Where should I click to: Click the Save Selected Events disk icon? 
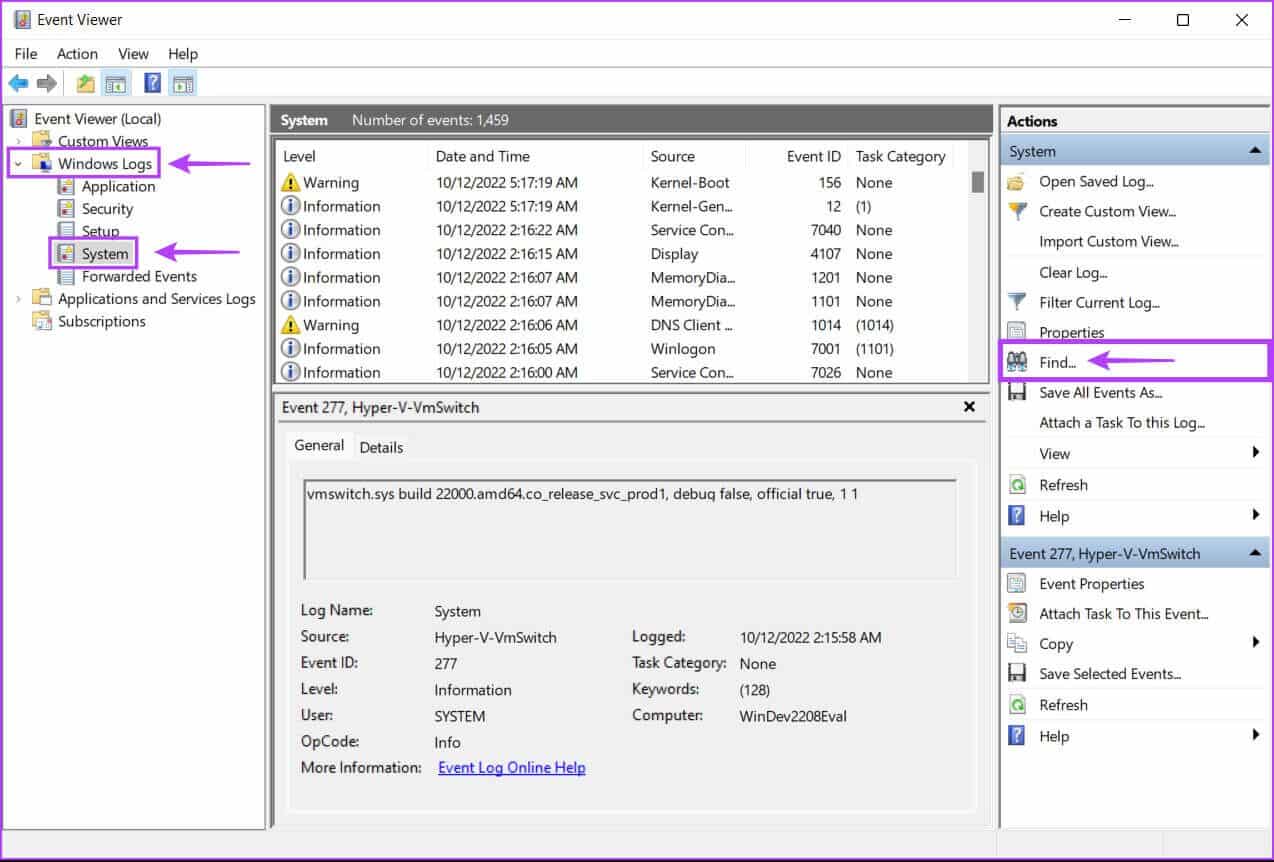[x=1017, y=674]
